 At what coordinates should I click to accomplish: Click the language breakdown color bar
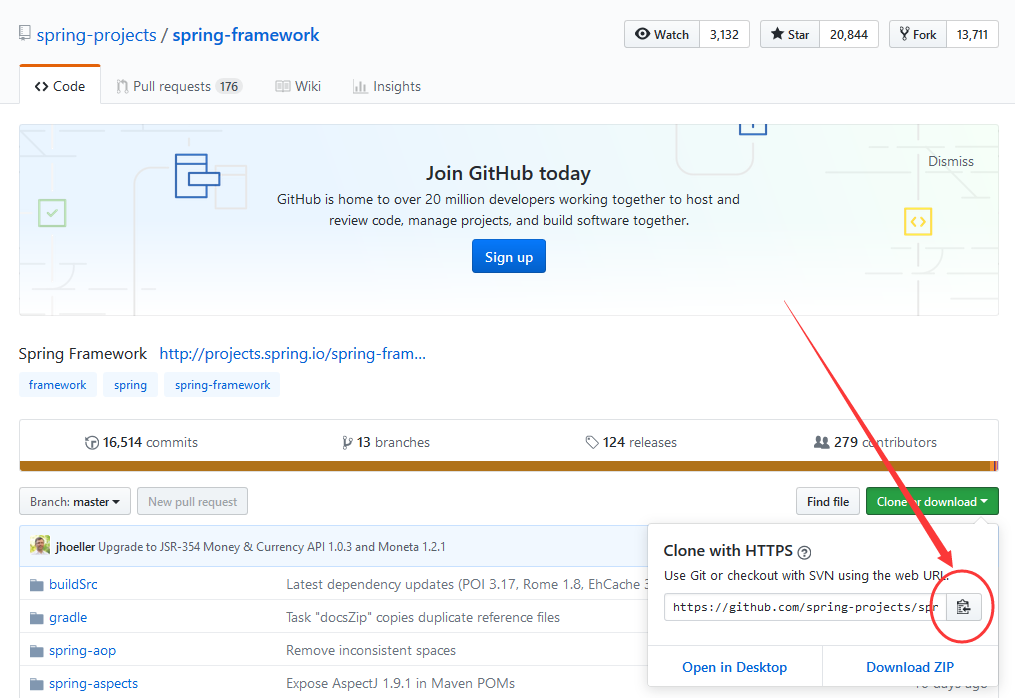(509, 466)
